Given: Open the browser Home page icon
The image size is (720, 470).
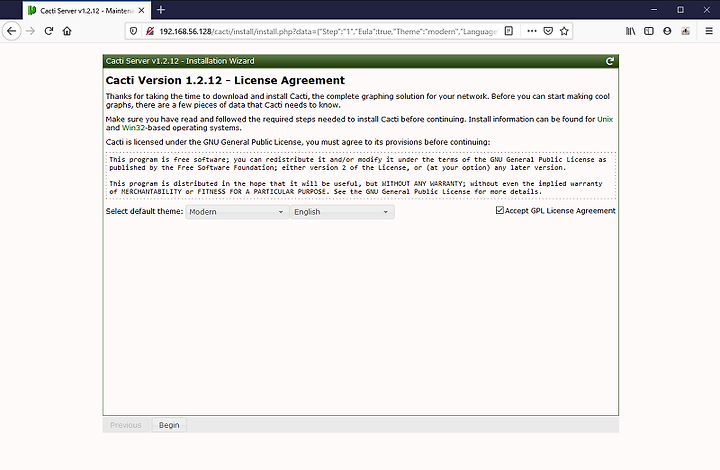Looking at the screenshot, I should (67, 31).
